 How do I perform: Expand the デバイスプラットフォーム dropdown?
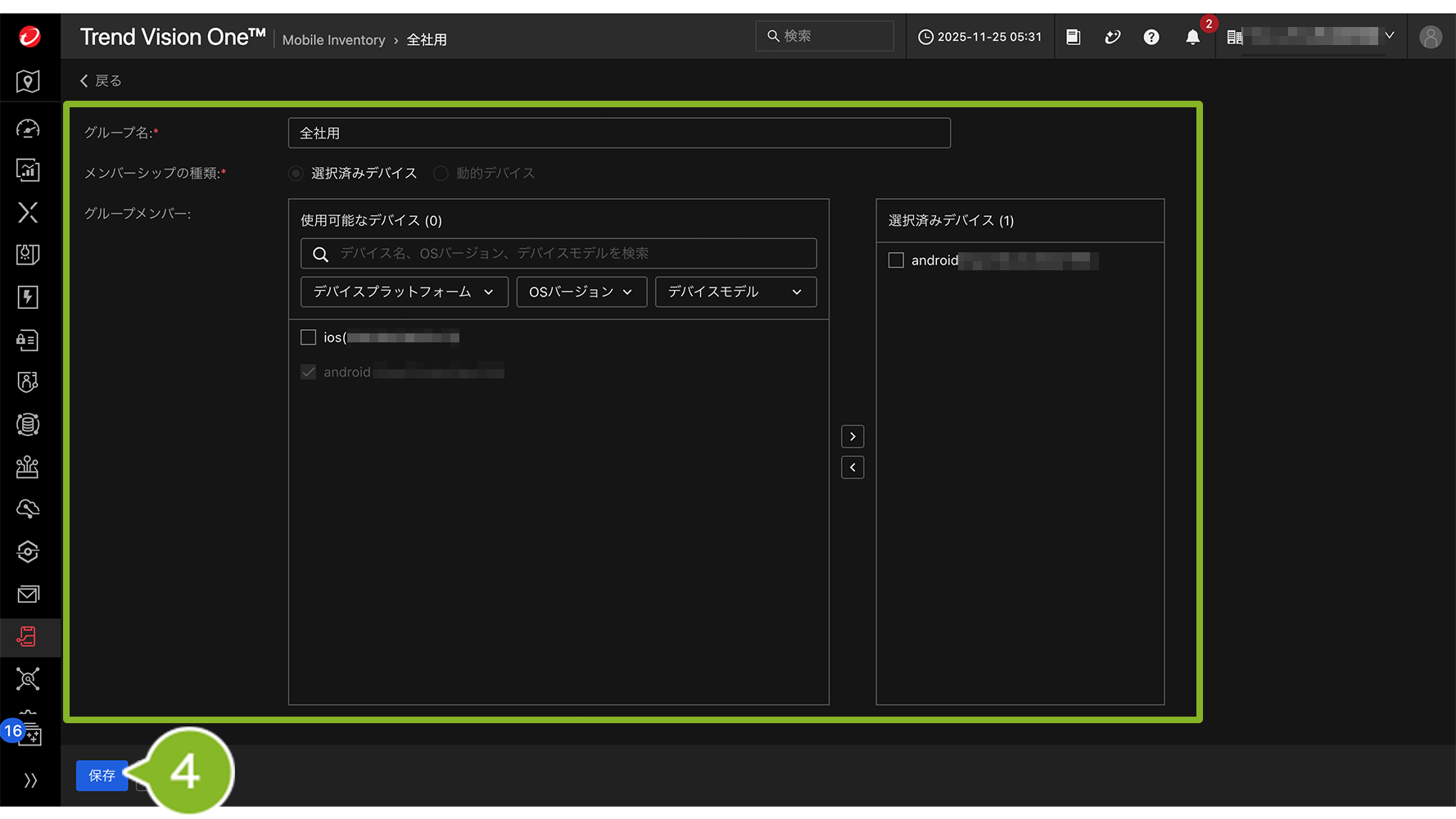404,292
